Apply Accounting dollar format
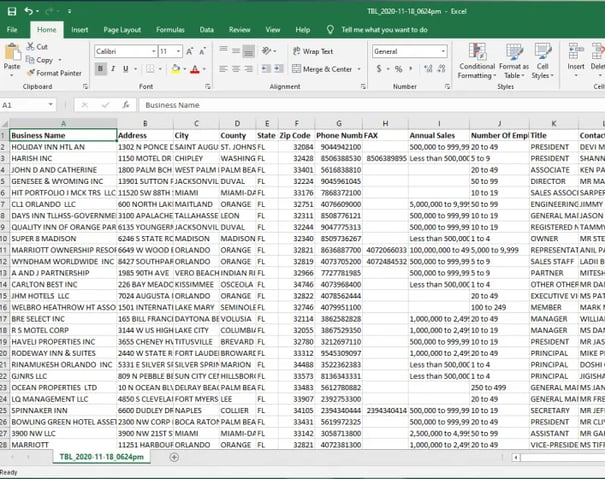Screen dimensions: 605x479 [379, 69]
